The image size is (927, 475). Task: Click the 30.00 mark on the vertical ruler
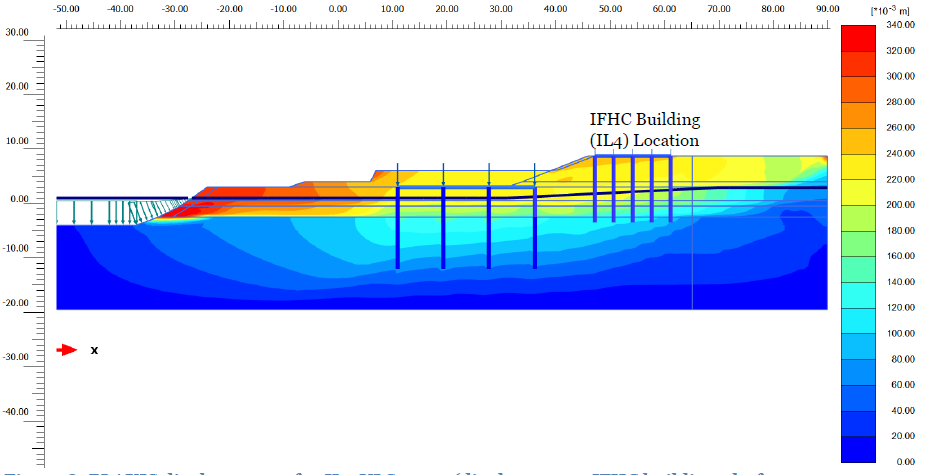pos(17,32)
